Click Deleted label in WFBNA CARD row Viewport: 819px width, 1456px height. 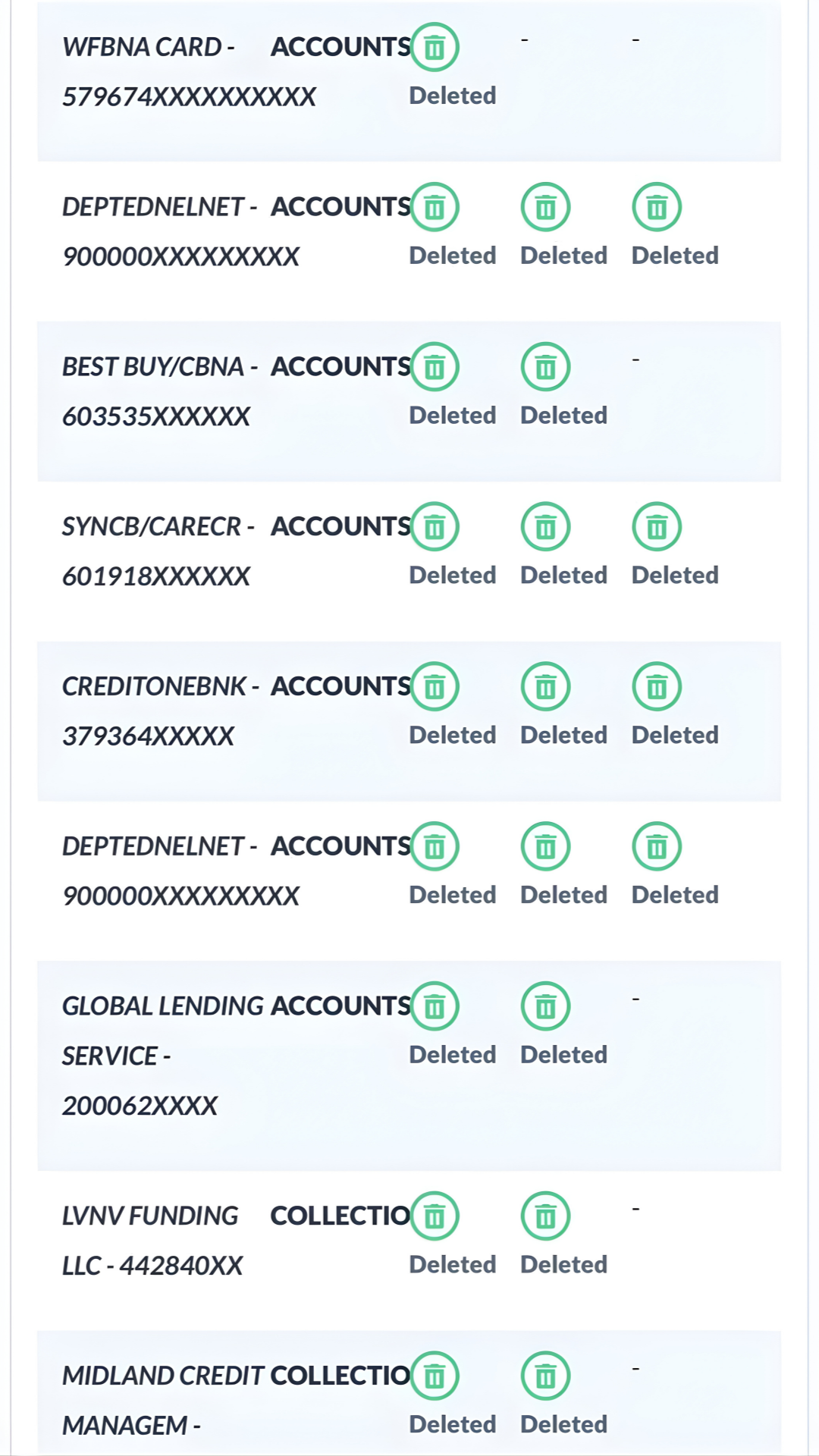[453, 96]
